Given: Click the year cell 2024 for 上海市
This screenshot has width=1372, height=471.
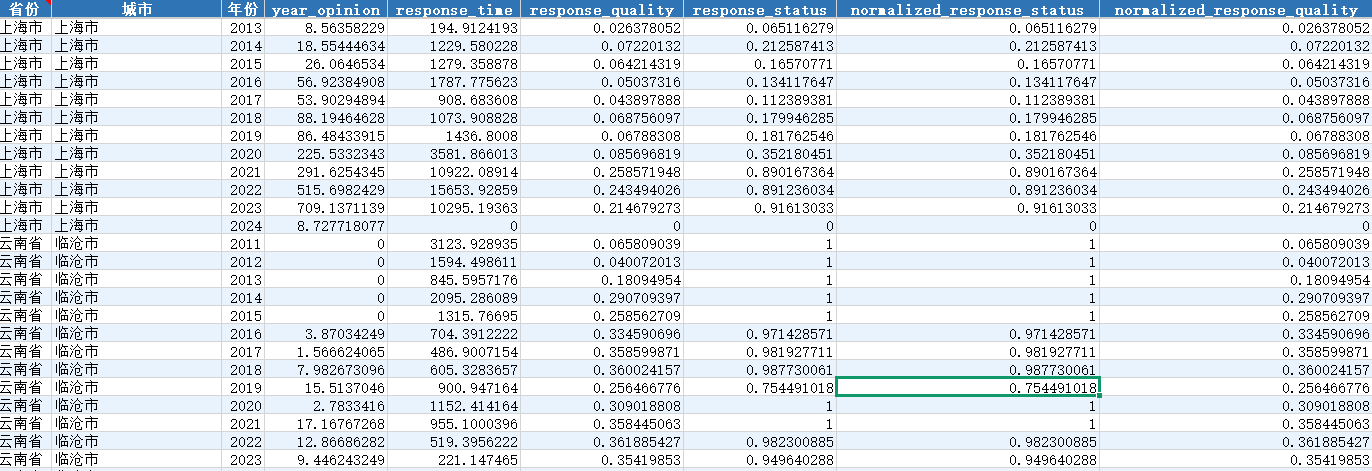Looking at the screenshot, I should [x=242, y=226].
